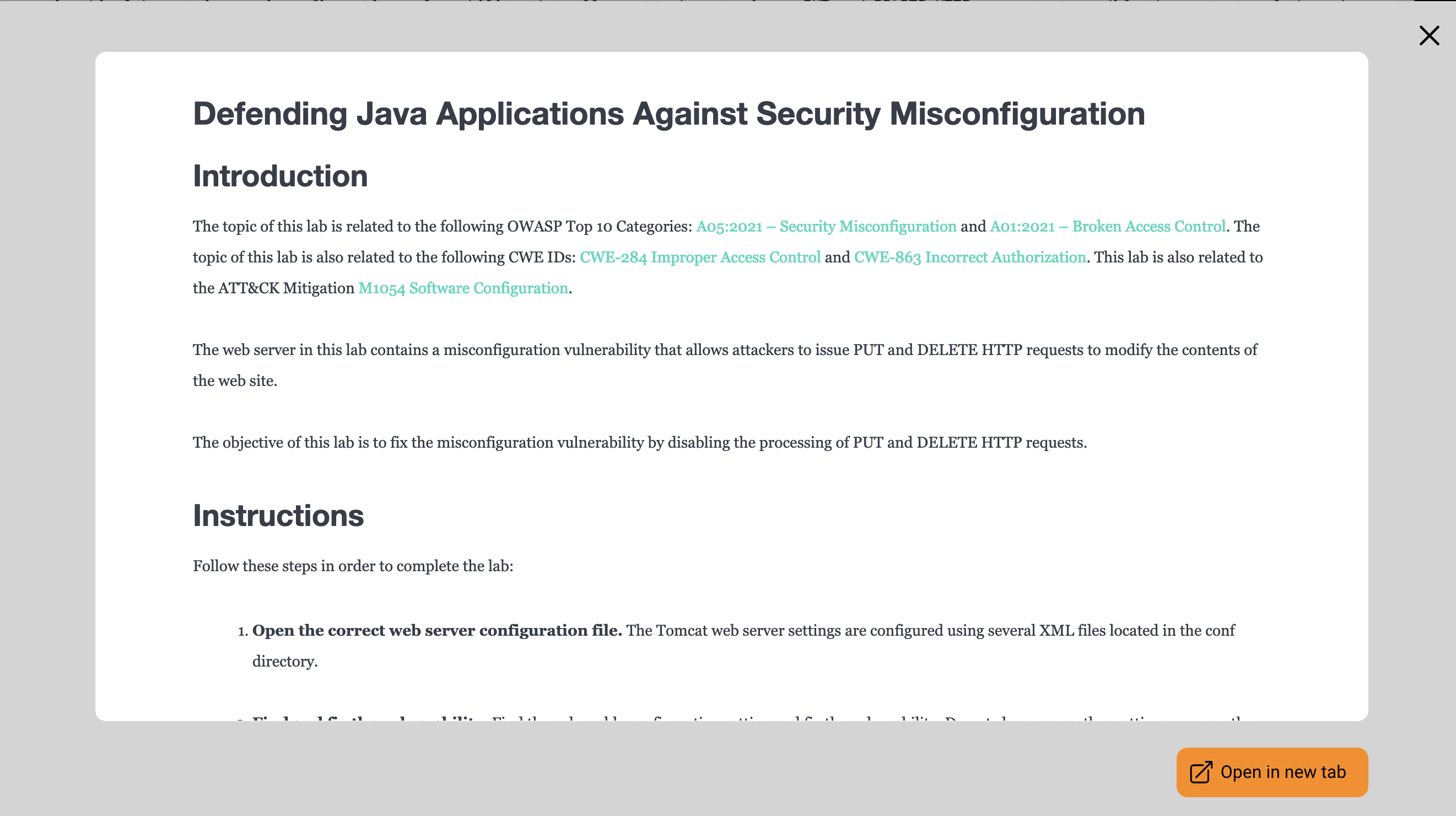Click 'Follow these steps in order' sentence

353,566
